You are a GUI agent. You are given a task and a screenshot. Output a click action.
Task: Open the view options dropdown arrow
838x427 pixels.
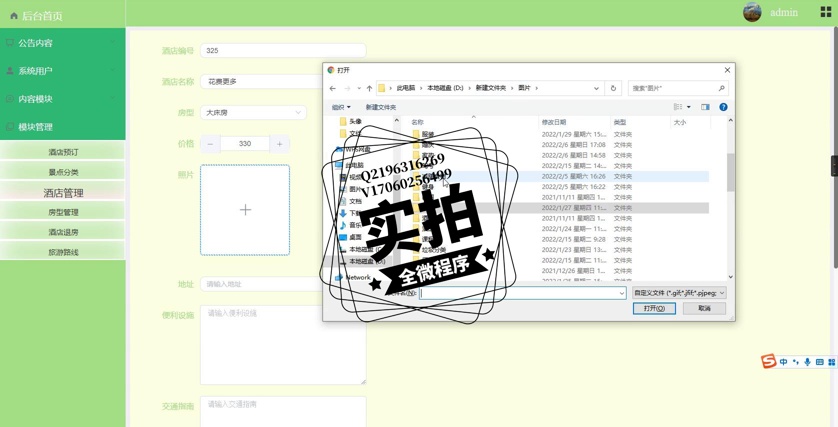[x=690, y=107]
